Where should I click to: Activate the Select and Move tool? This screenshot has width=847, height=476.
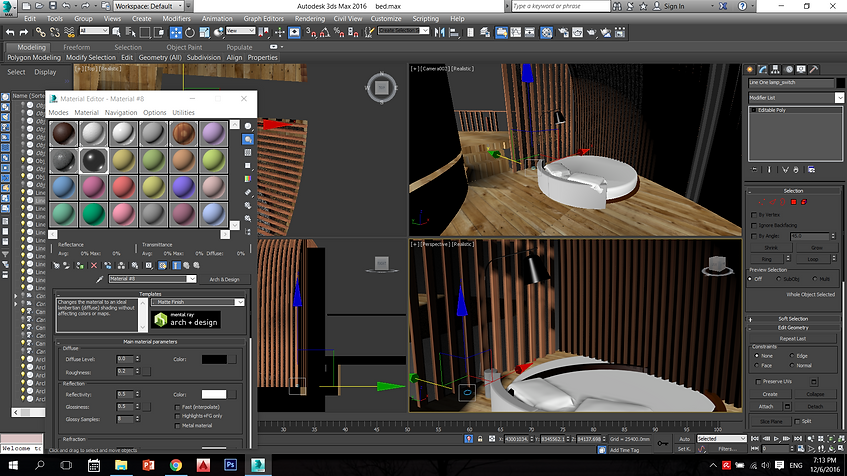(x=176, y=32)
